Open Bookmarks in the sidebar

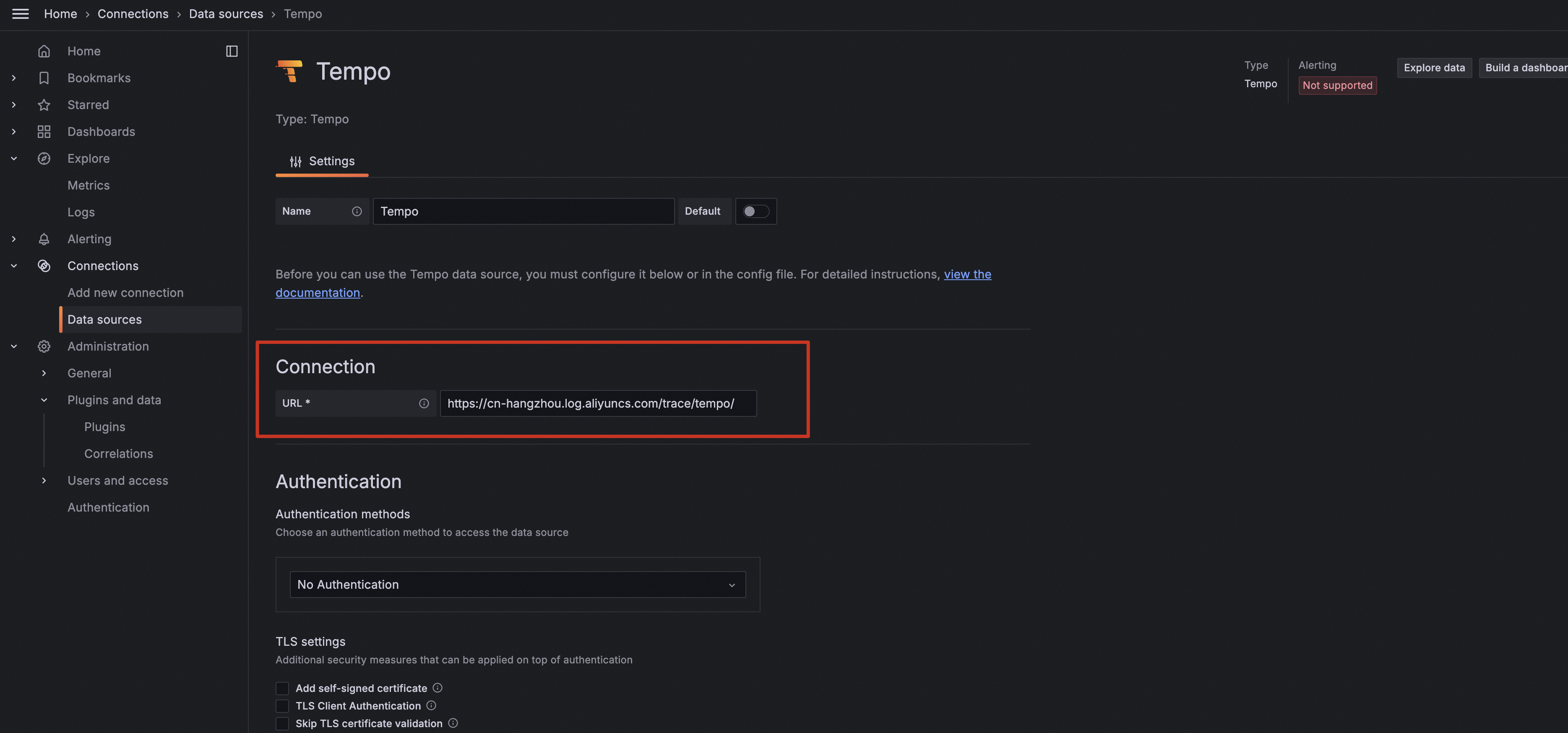[x=99, y=78]
